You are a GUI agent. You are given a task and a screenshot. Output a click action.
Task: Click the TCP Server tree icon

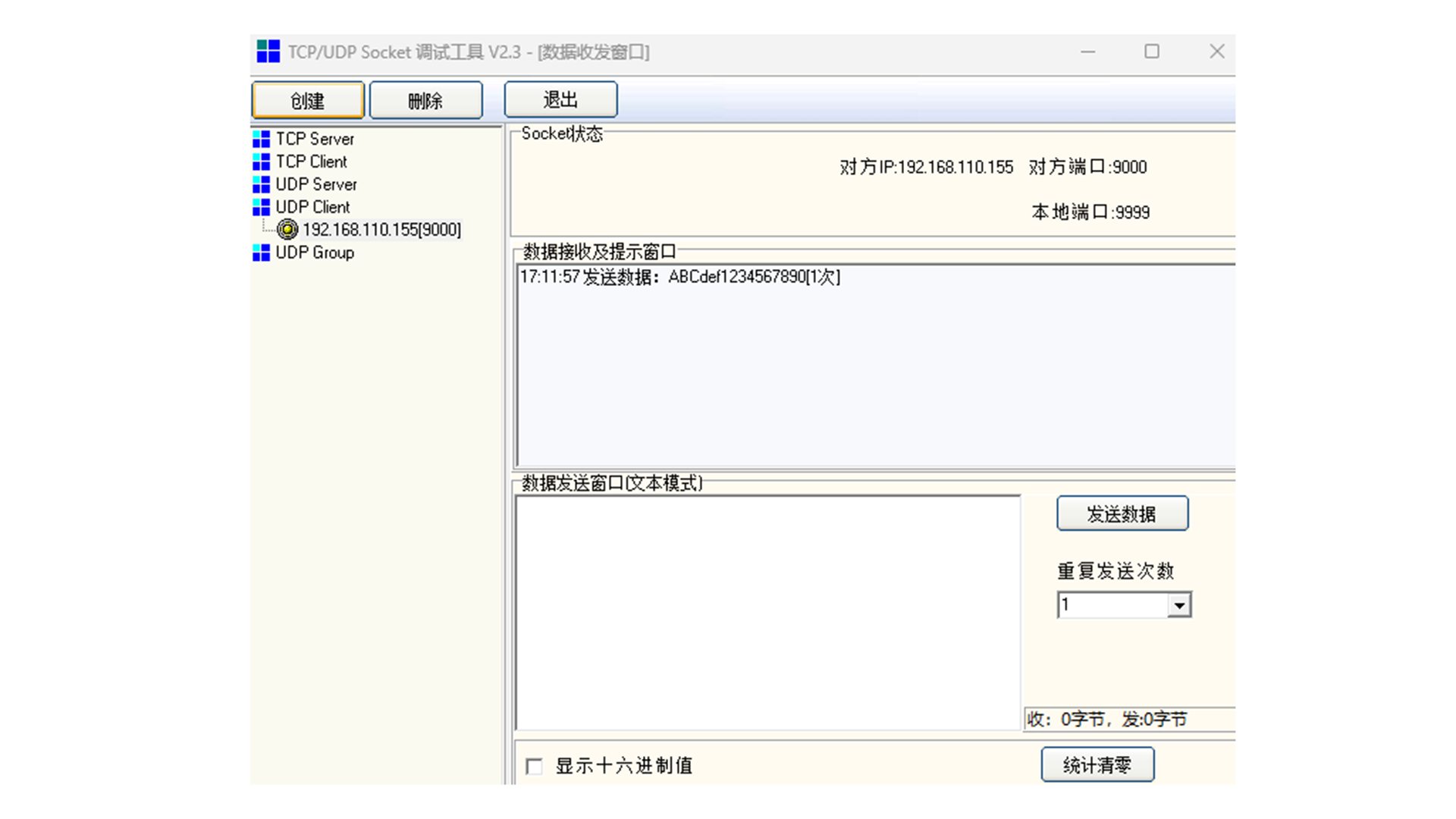pos(261,139)
